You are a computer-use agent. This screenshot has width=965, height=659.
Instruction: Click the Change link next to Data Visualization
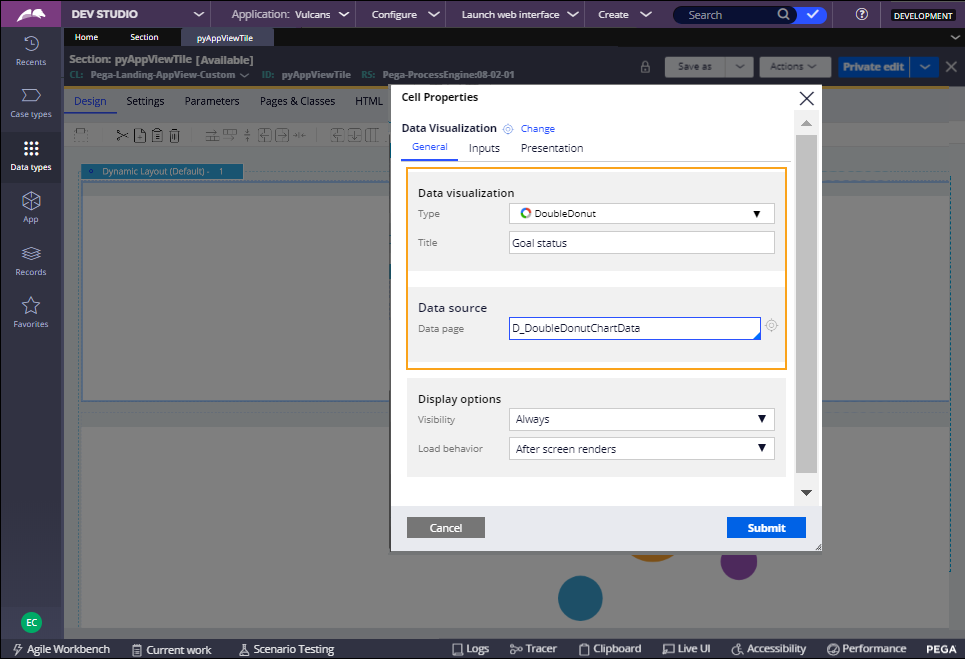537,129
